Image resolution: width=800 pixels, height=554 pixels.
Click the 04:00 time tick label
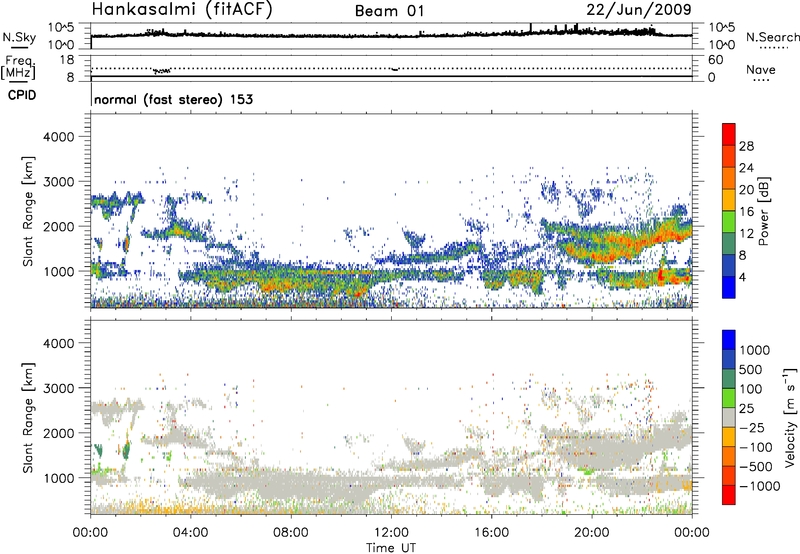coord(190,533)
